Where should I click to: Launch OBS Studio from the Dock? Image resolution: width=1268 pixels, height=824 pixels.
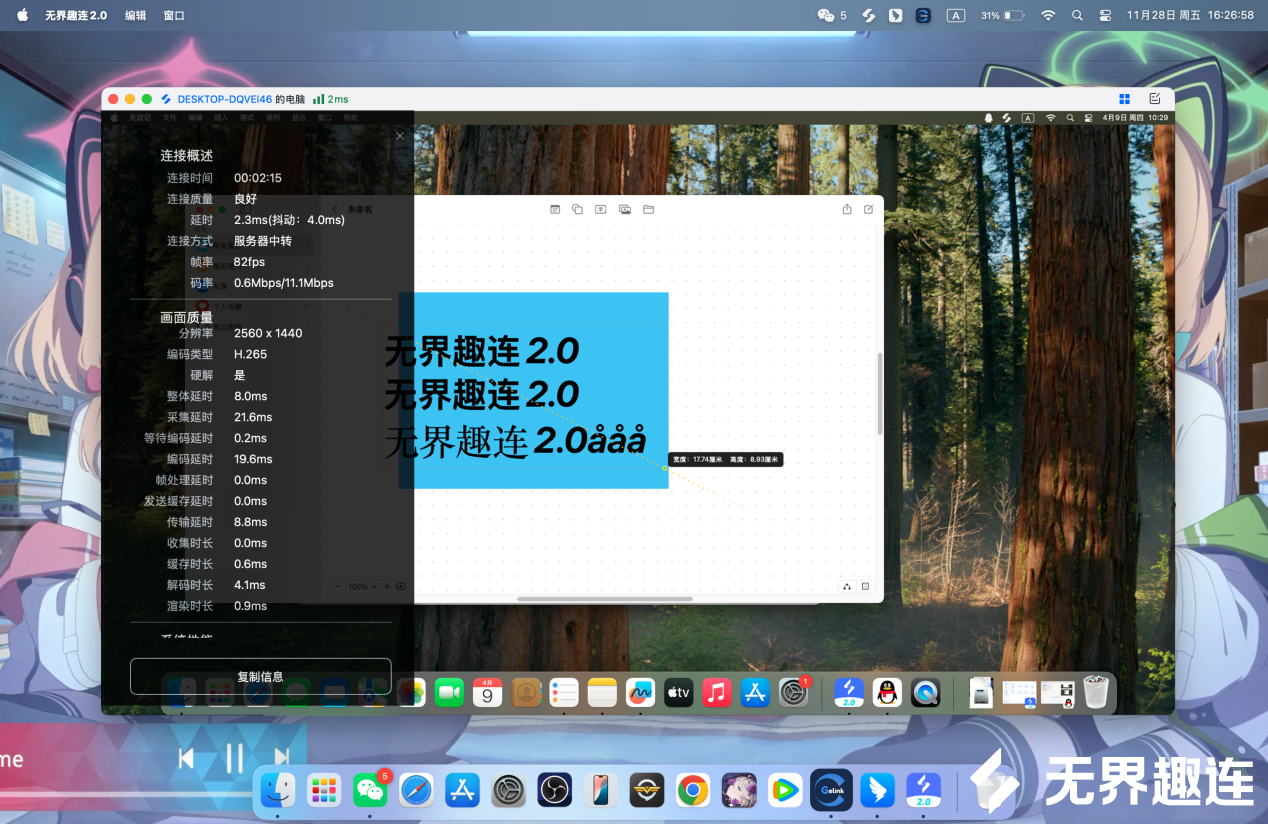553,790
